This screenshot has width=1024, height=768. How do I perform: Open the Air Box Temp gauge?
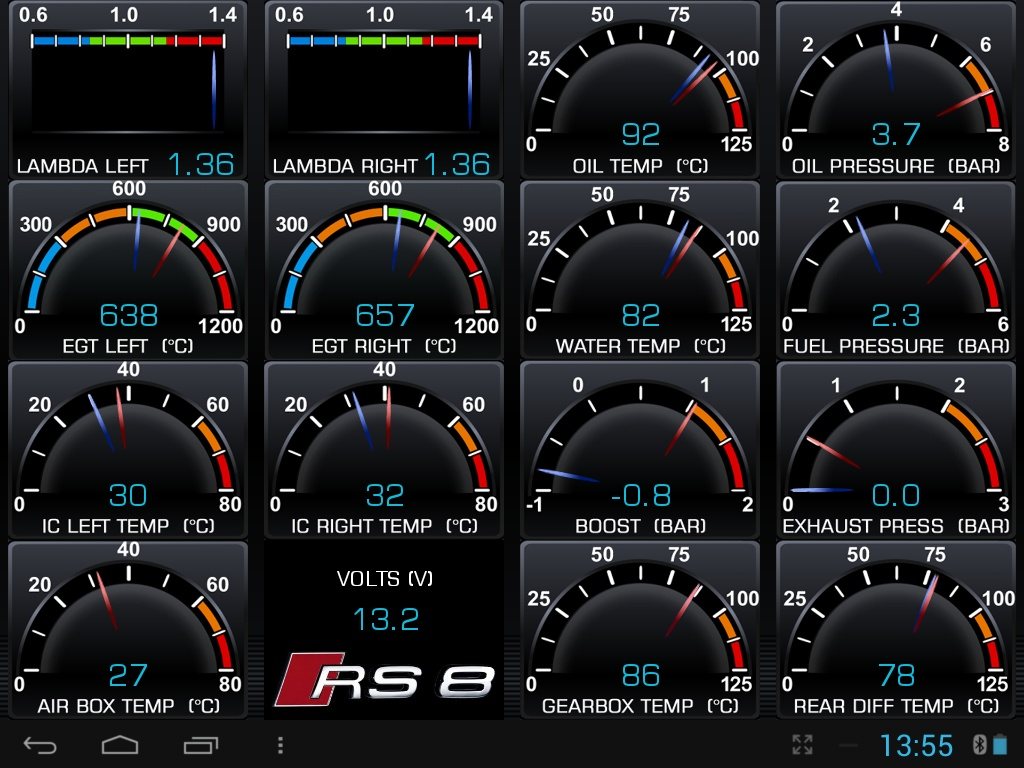click(128, 630)
